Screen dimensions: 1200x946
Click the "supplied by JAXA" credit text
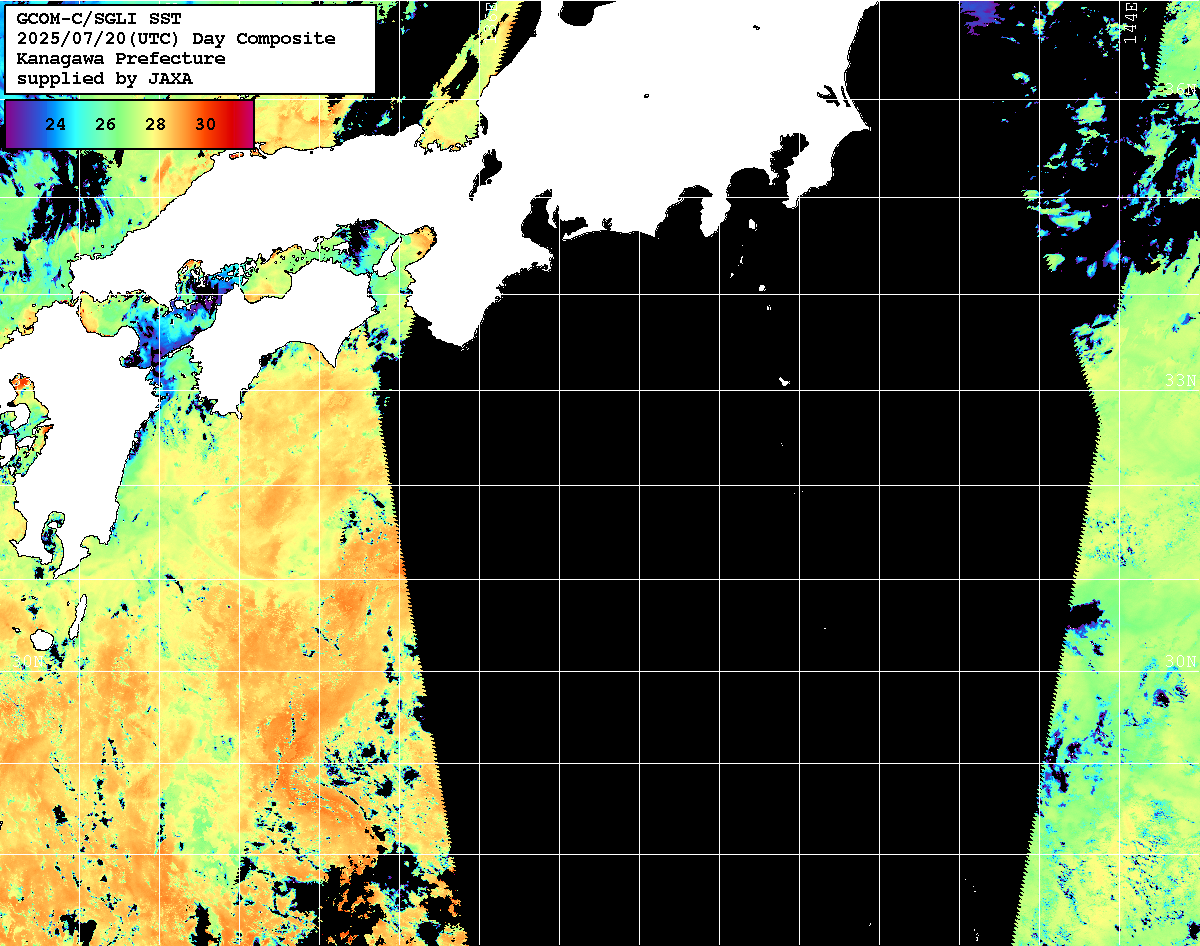pyautogui.click(x=105, y=78)
